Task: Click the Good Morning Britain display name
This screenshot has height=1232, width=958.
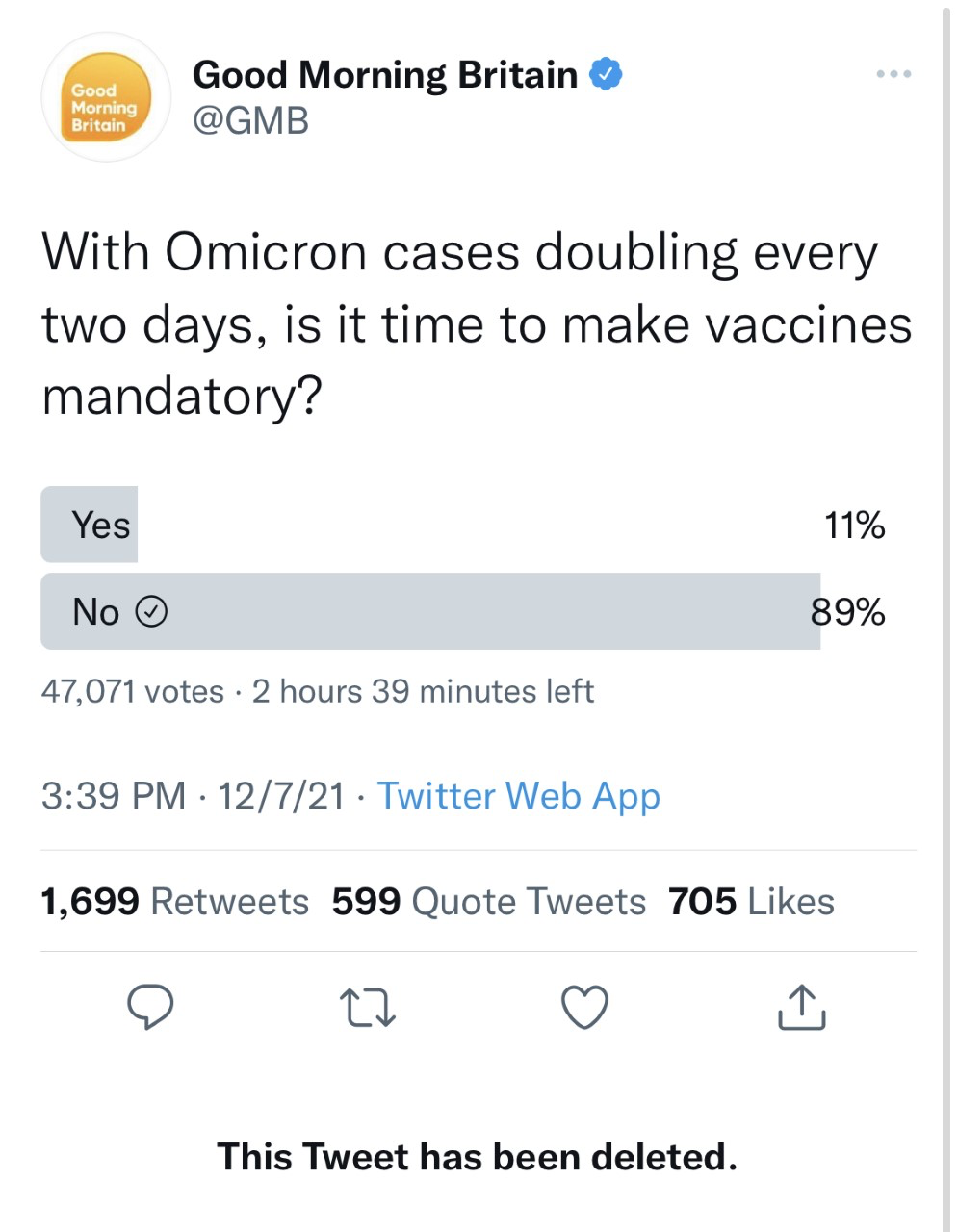Action: (x=384, y=75)
